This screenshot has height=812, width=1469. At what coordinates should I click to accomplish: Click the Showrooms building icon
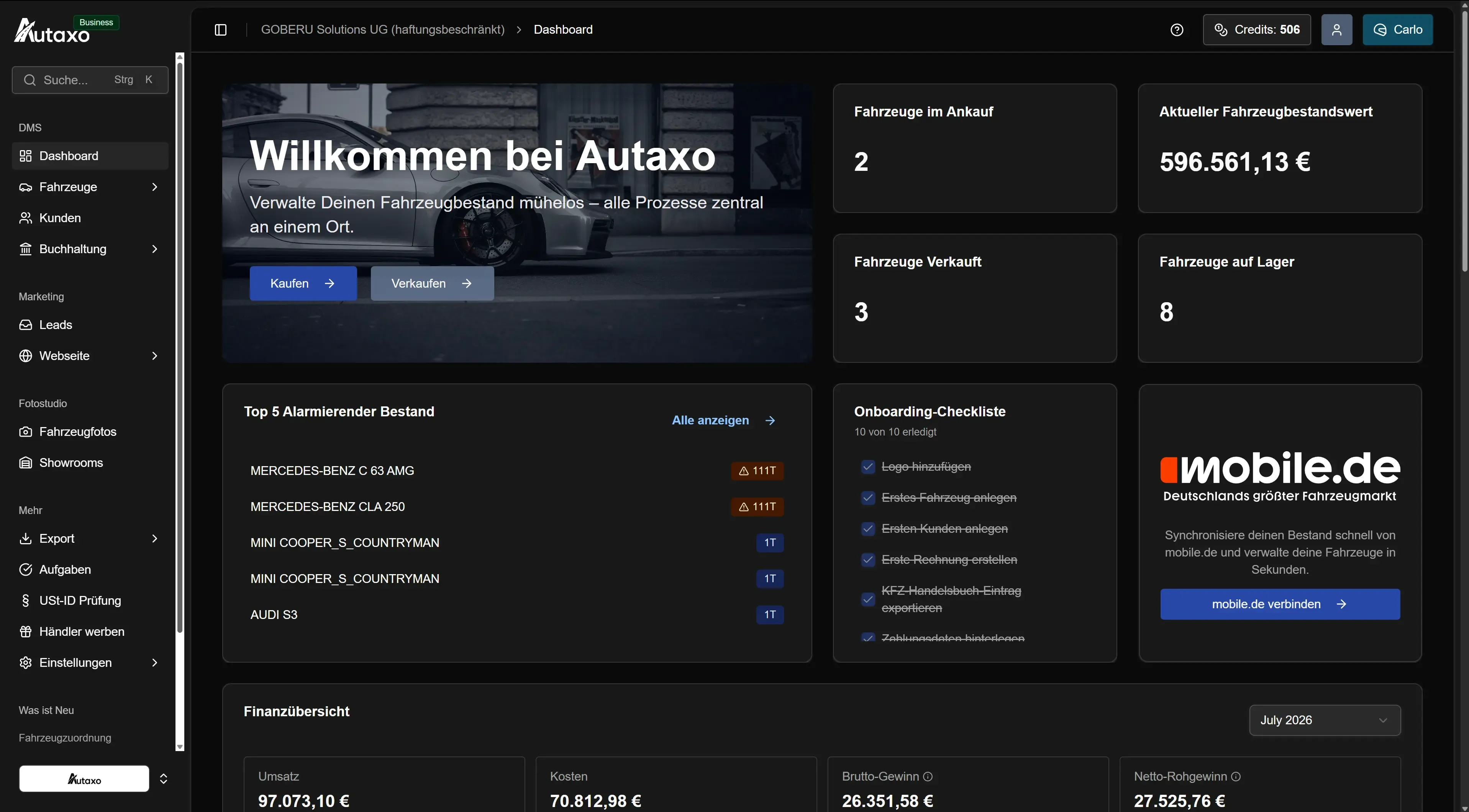(26, 462)
